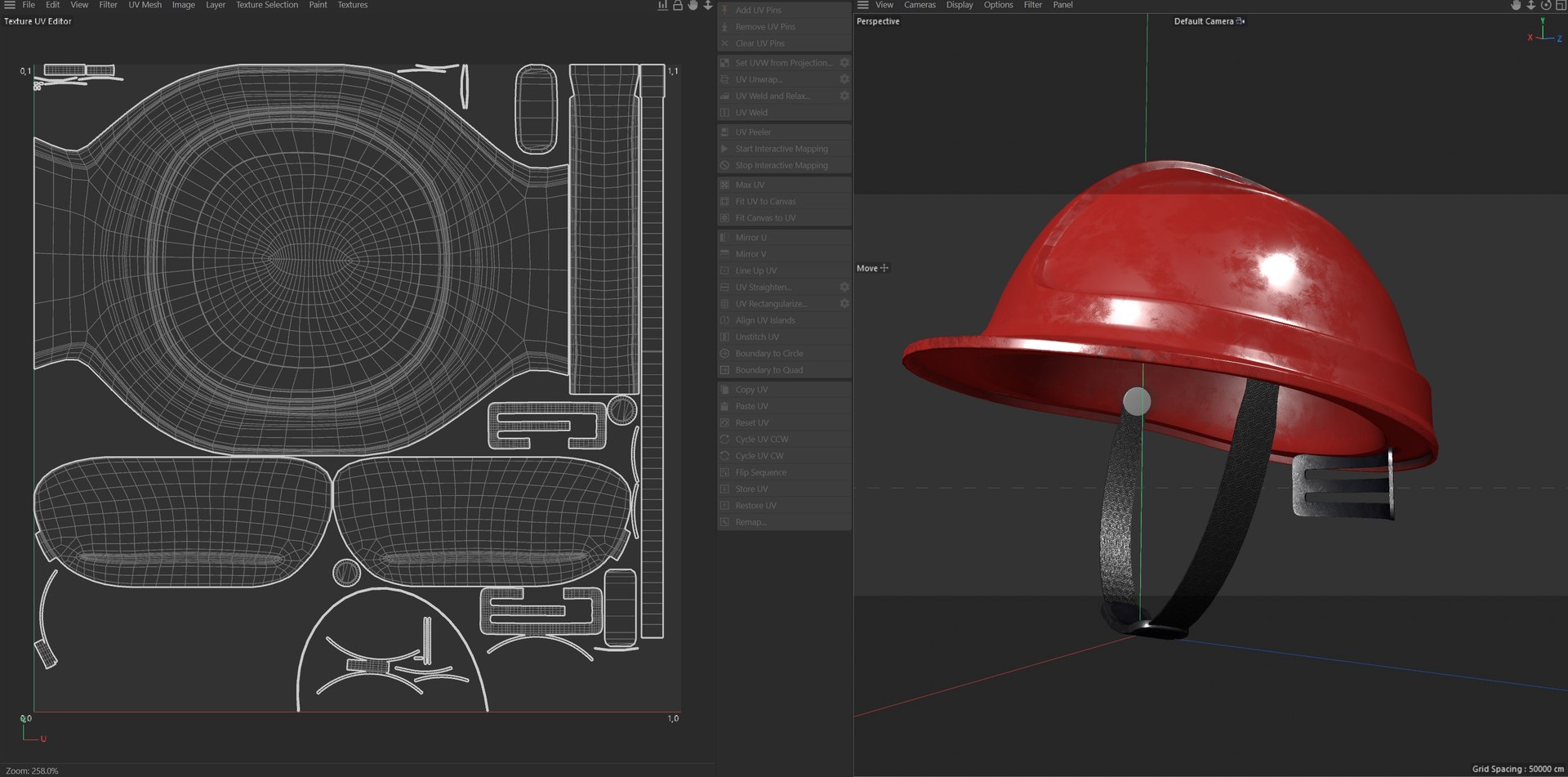Screen dimensions: 1568x777
Task: Open the UV Mesh menu
Action: coord(145,5)
